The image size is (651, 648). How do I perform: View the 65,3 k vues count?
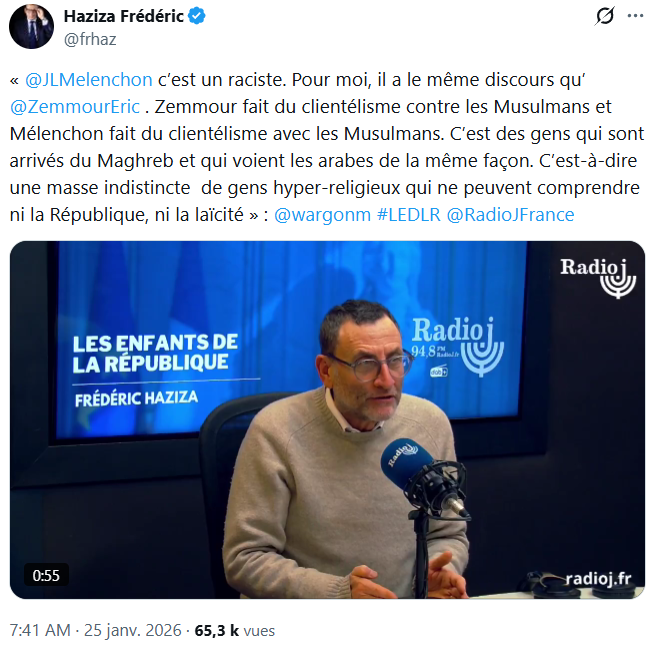click(235, 630)
